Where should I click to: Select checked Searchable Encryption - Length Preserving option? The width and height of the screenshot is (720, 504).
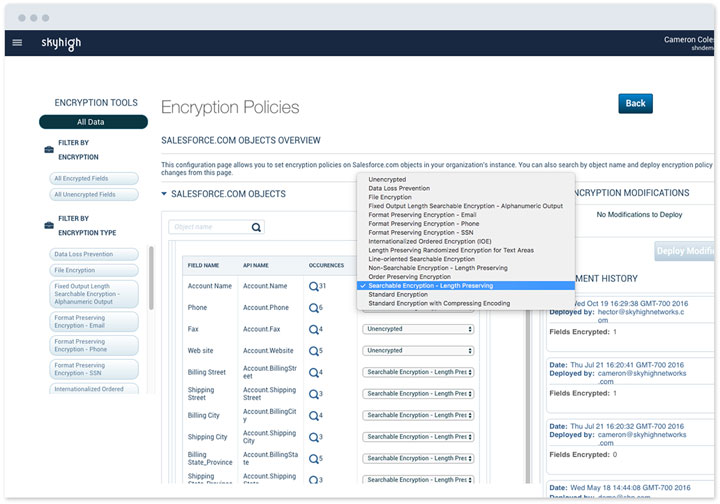click(466, 286)
